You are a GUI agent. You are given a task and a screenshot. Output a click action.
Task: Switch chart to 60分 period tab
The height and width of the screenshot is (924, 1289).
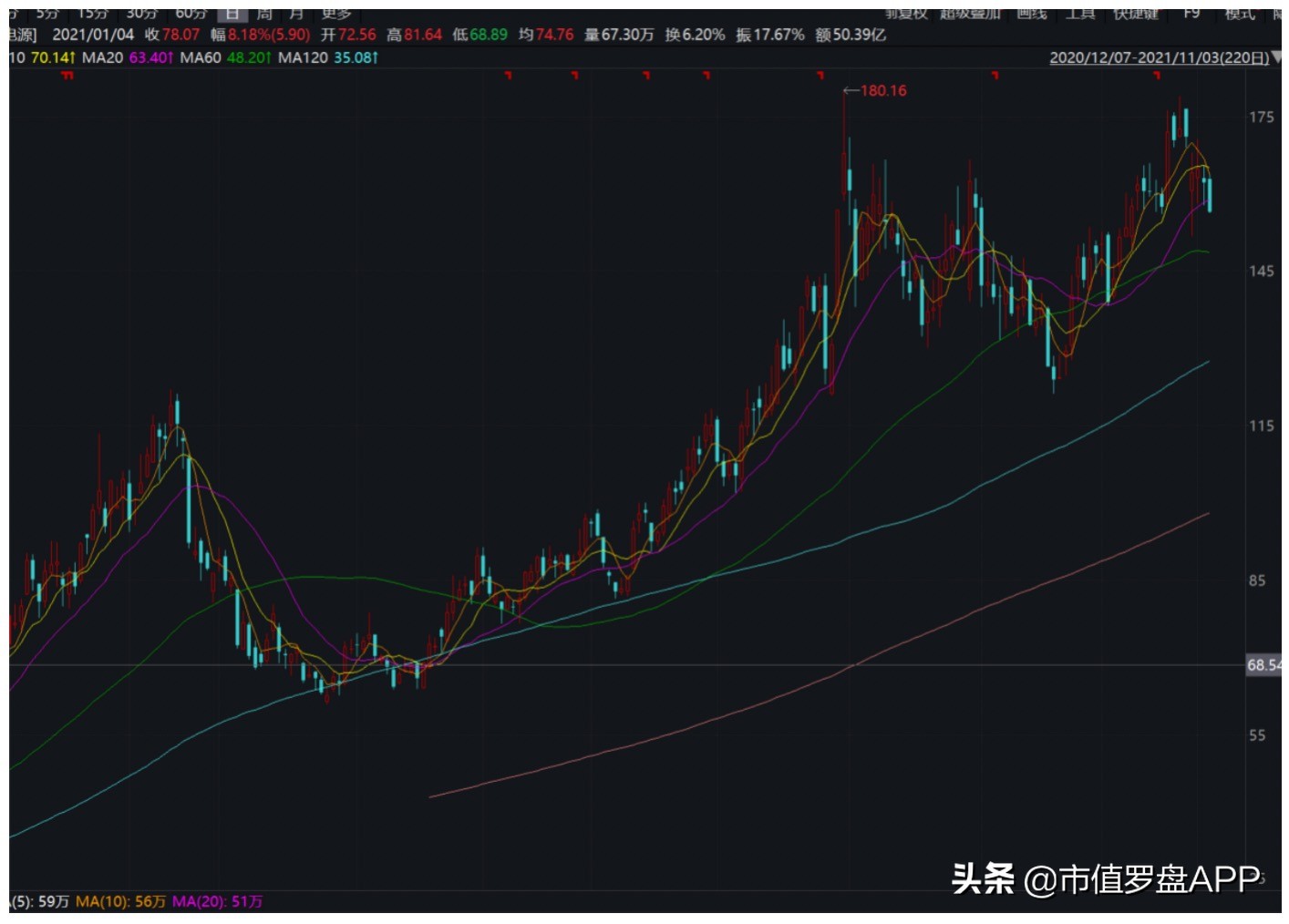(191, 14)
